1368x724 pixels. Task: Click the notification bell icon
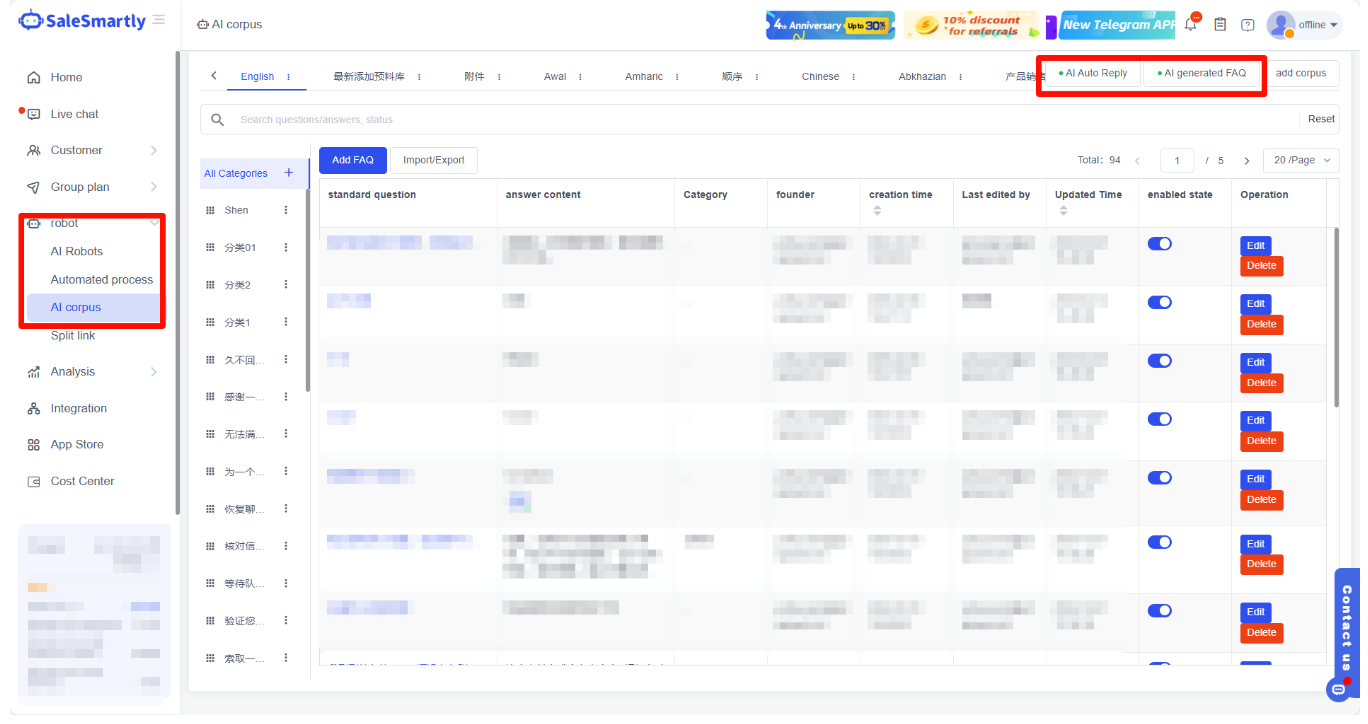(1191, 24)
